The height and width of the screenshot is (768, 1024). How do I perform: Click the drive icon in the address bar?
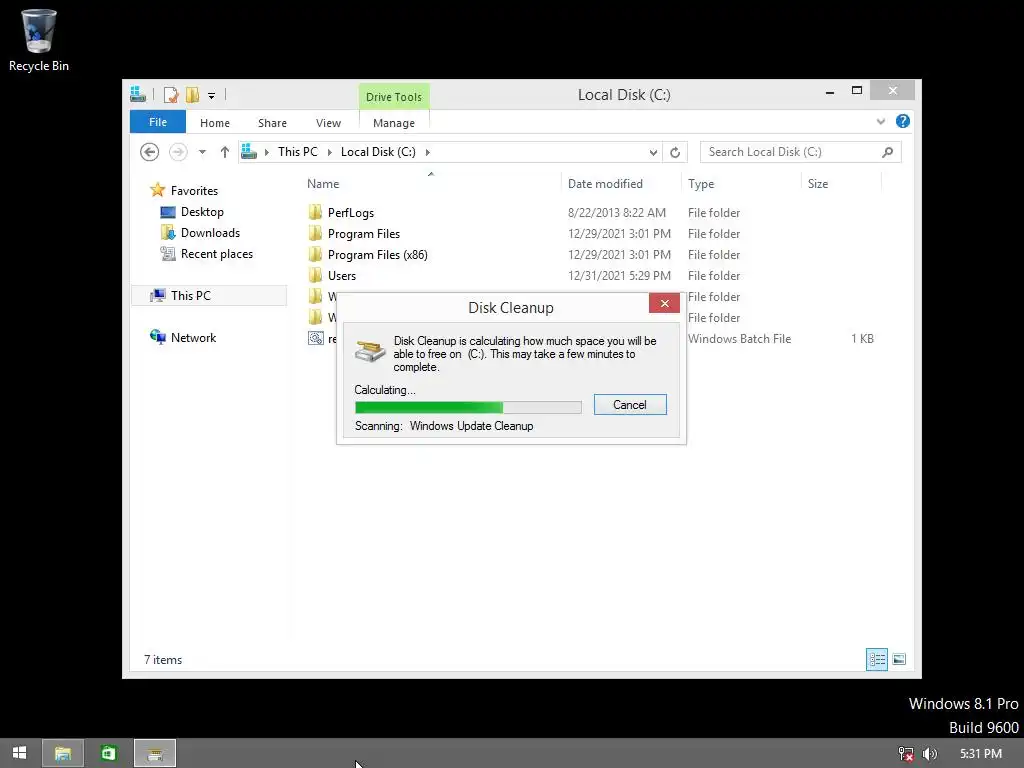249,152
